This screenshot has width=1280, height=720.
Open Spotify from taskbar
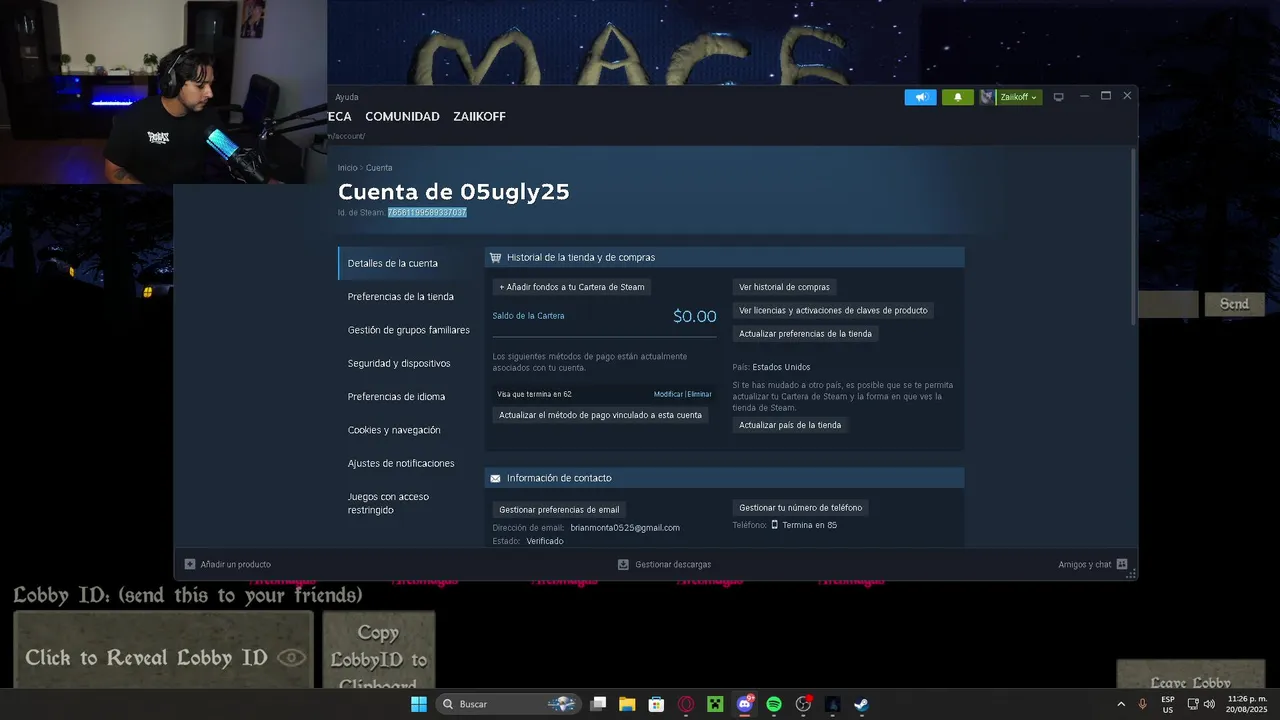click(774, 704)
